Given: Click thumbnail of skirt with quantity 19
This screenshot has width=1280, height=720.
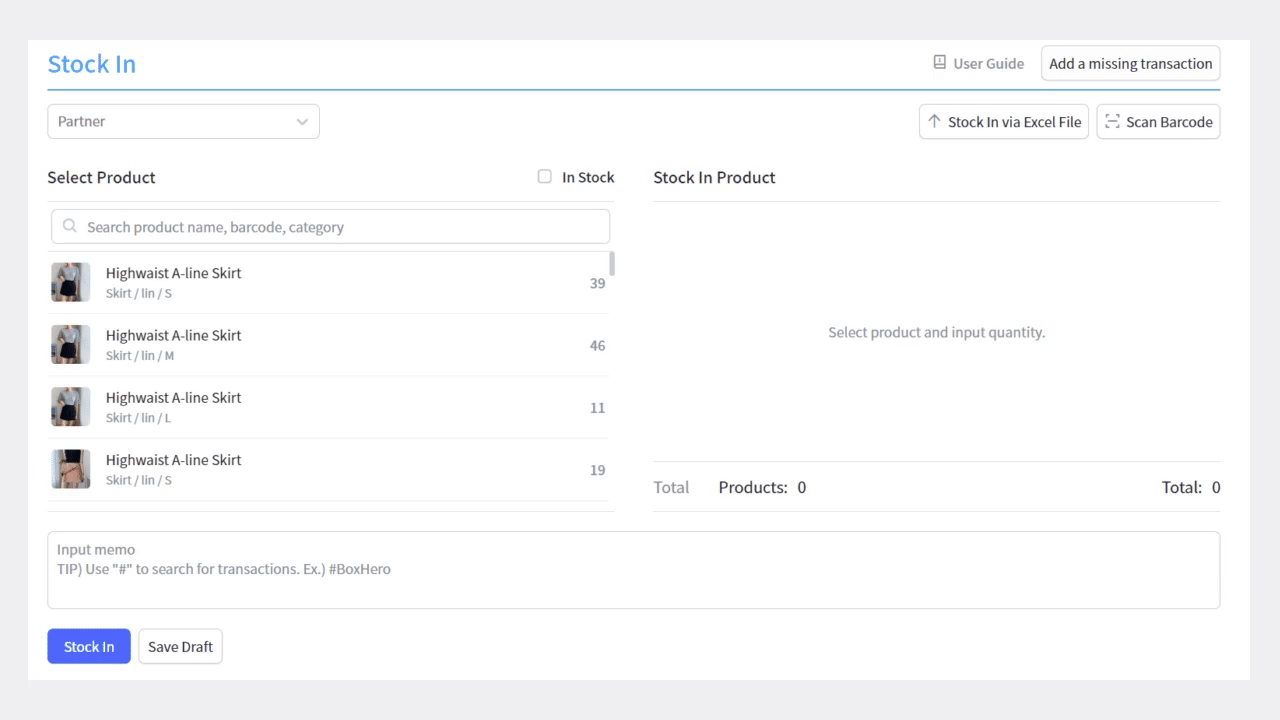Looking at the screenshot, I should point(71,469).
